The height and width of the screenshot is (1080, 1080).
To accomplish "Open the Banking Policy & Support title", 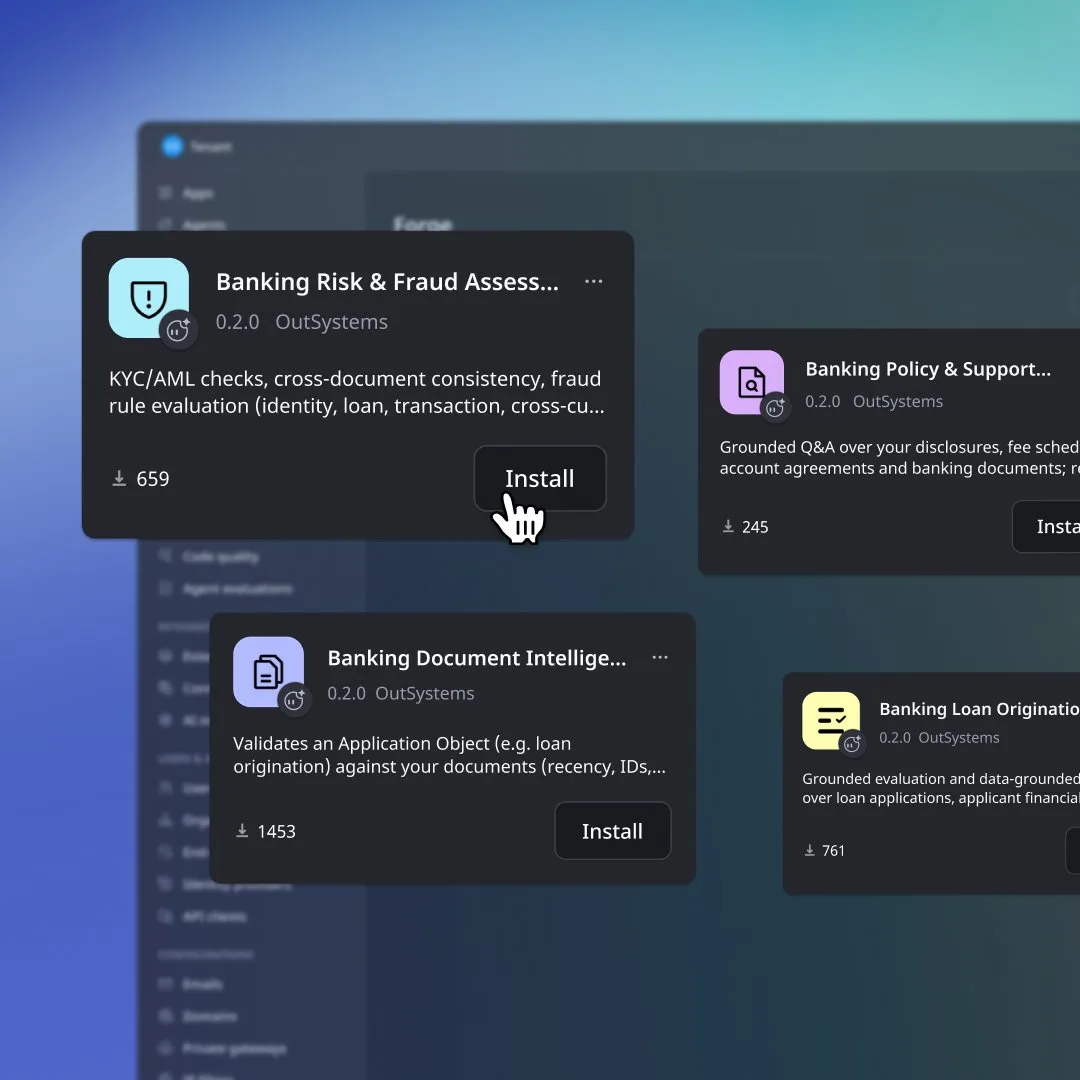I will pos(928,369).
